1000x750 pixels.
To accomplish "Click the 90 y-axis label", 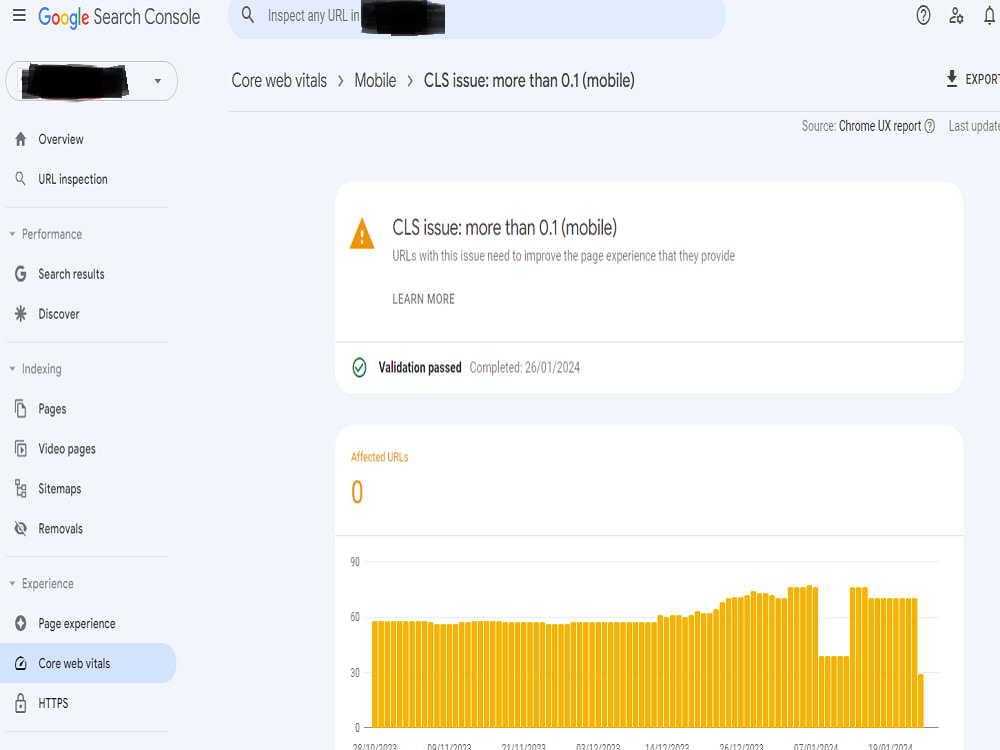I will pos(355,562).
